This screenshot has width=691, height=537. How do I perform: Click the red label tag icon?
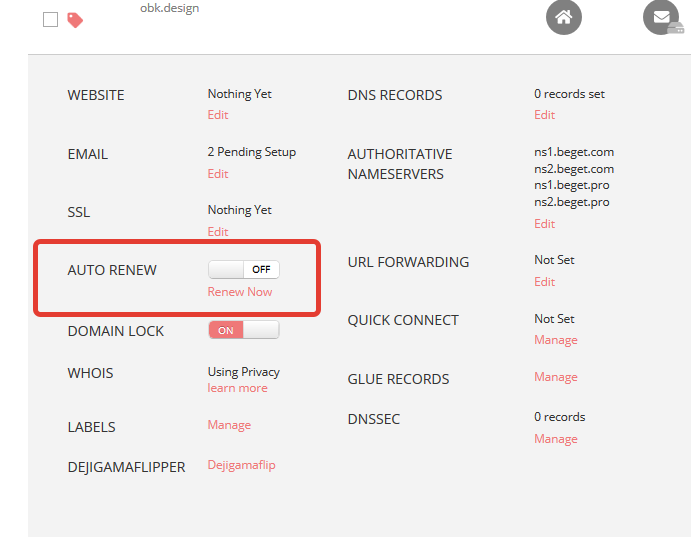point(75,20)
